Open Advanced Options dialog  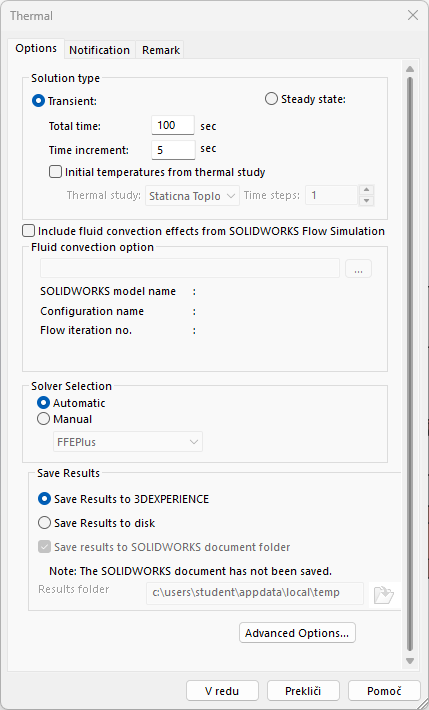pyautogui.click(x=297, y=633)
